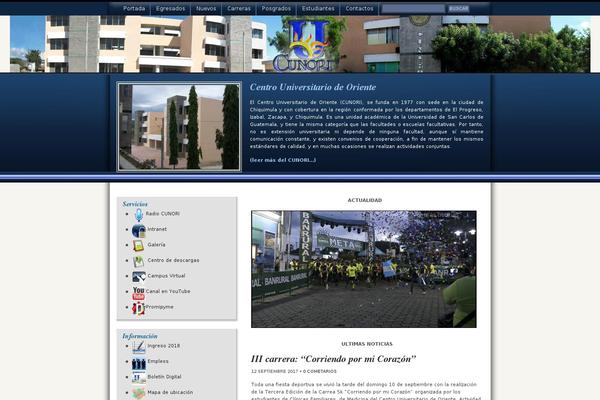Click the Ingreso 2018 pen icon
The width and height of the screenshot is (600, 400).
(x=139, y=347)
